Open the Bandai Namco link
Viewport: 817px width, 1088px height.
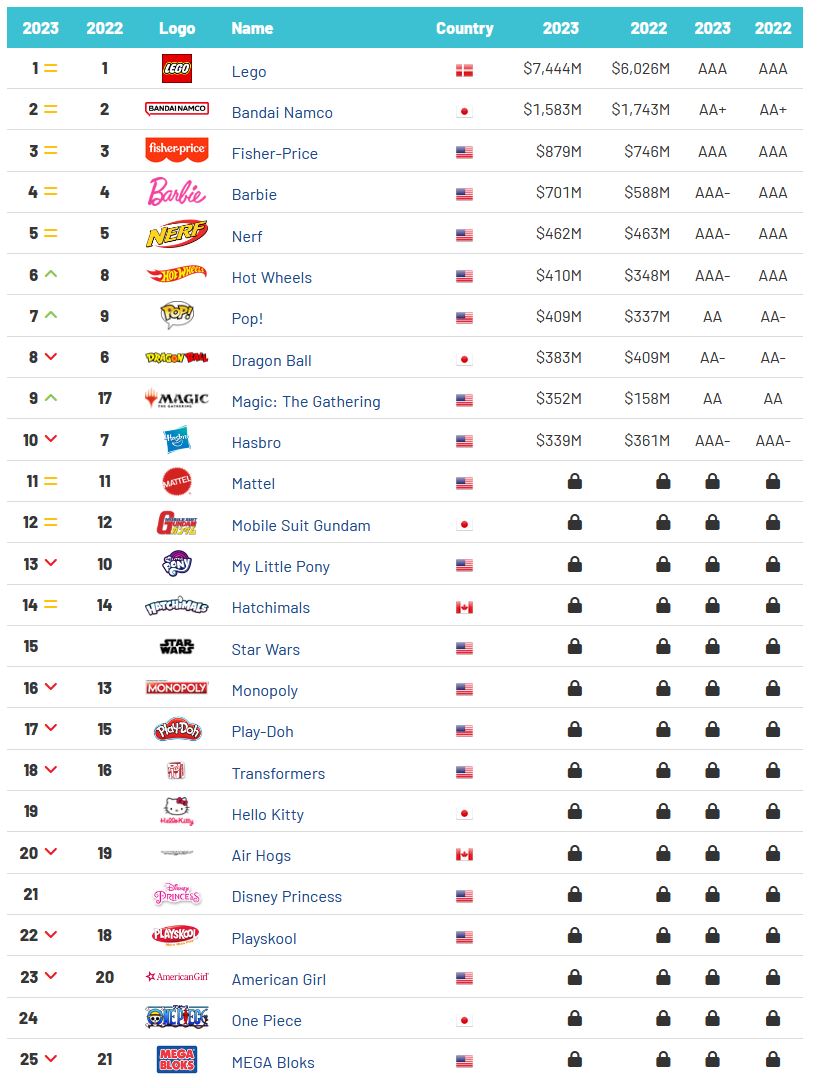282,112
